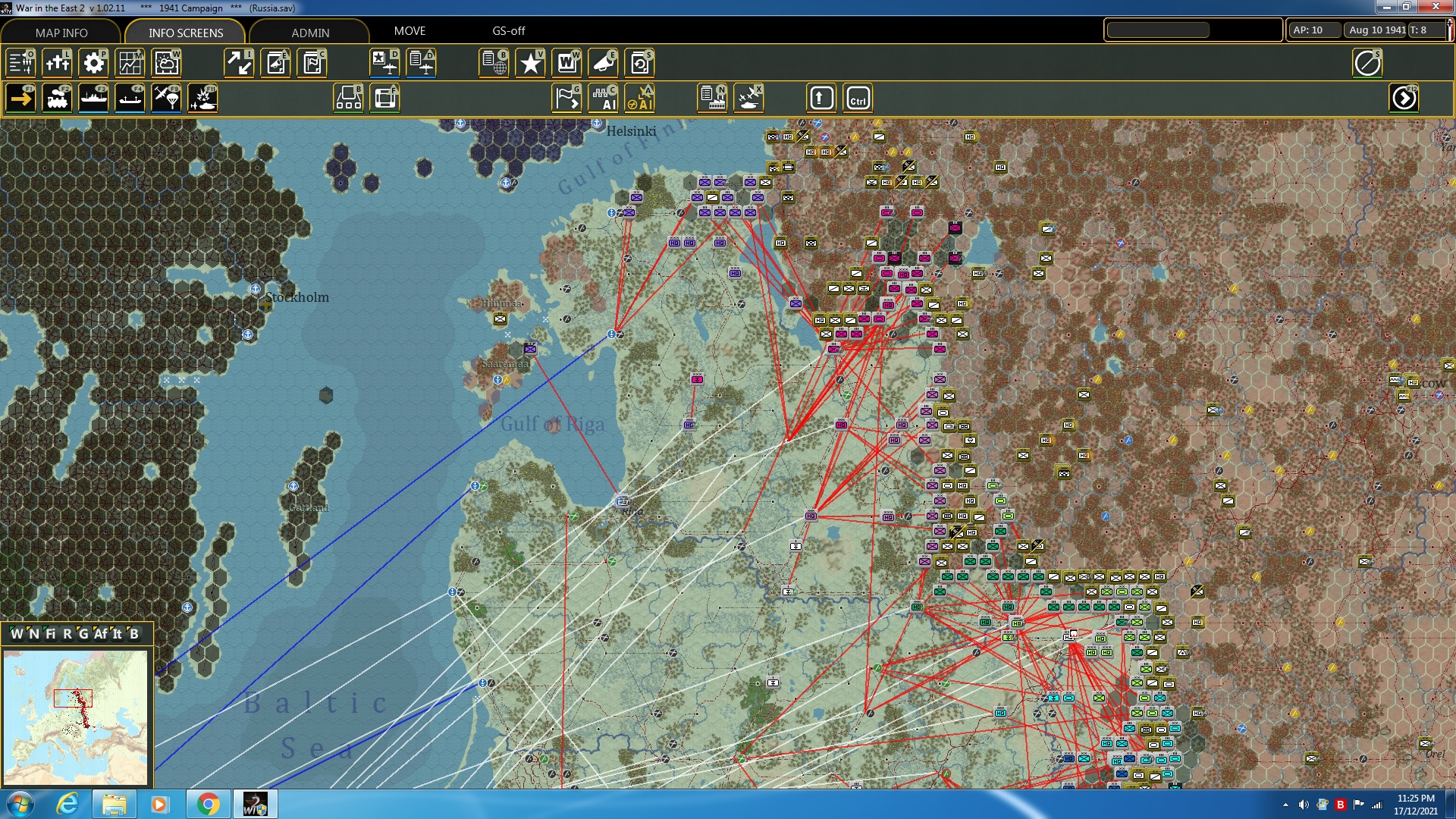The height and width of the screenshot is (819, 1456).
Task: Toggle the Shift key lock button
Action: click(x=821, y=99)
